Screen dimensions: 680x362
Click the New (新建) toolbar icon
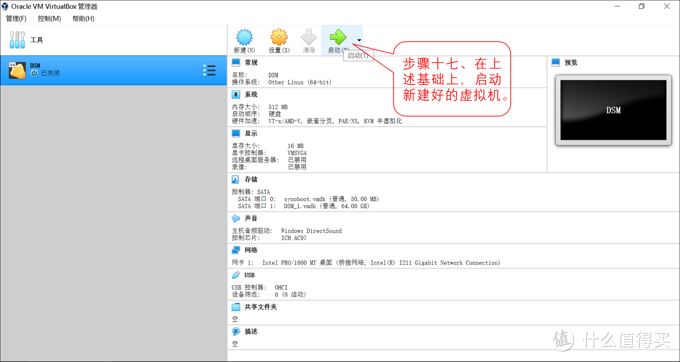pyautogui.click(x=244, y=37)
